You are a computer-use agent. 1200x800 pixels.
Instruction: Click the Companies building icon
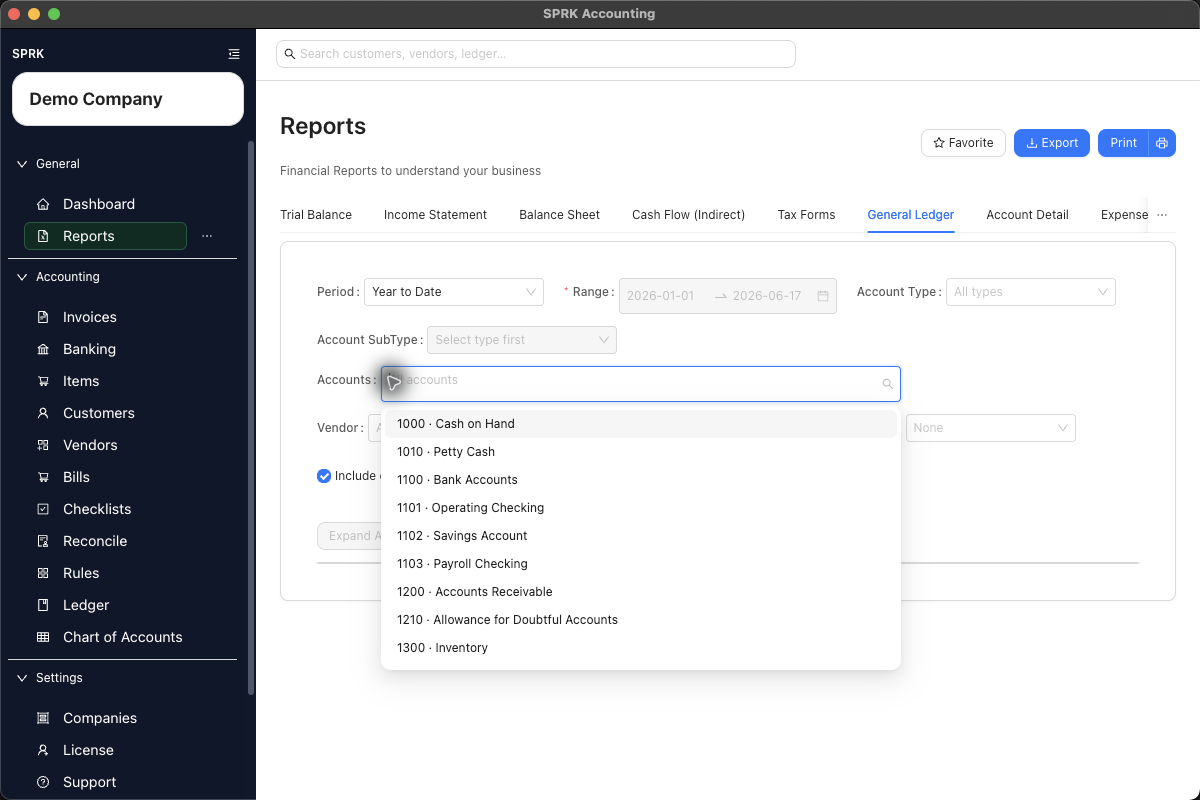tap(43, 718)
